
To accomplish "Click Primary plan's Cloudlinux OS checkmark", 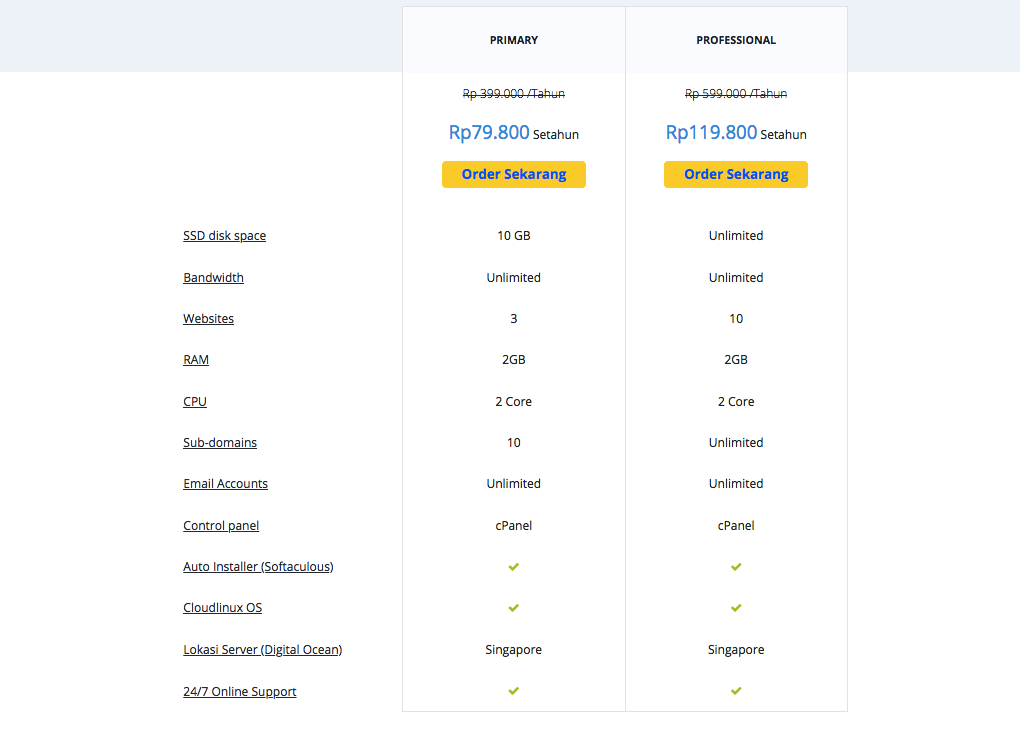I will click(514, 608).
